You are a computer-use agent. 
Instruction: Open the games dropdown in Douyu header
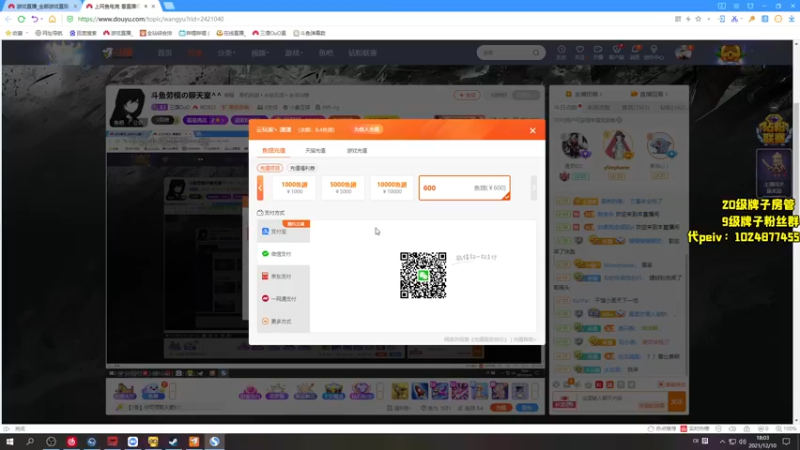[x=294, y=53]
